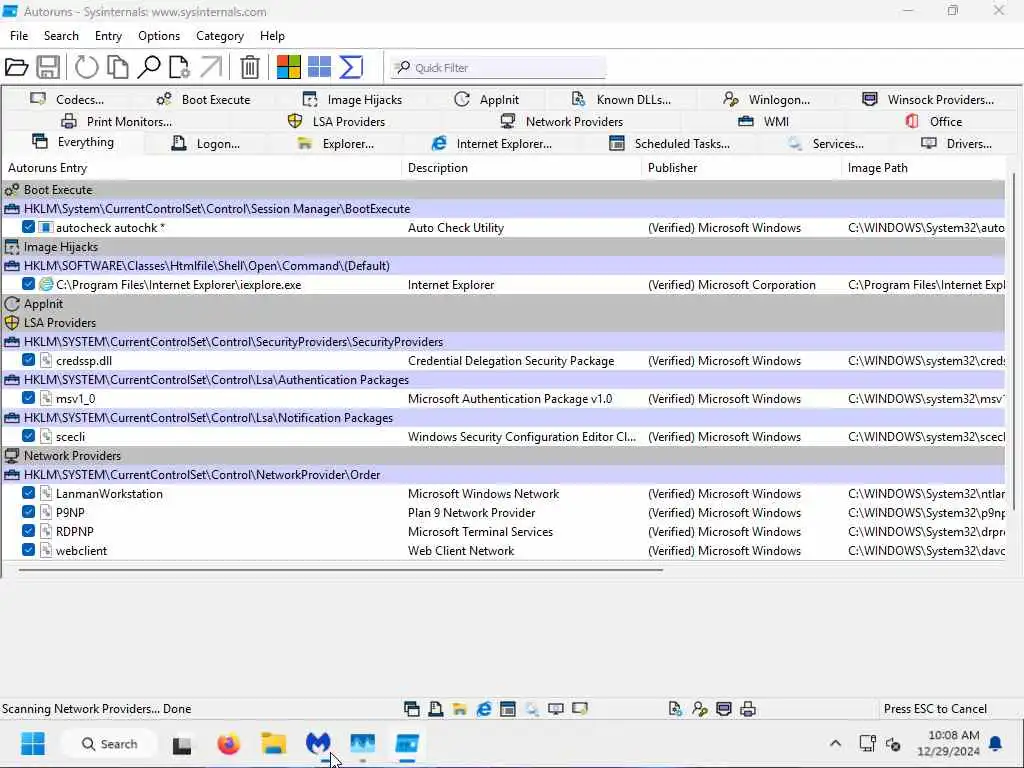
Task: Toggle hide Microsoft entries colored icon
Action: pyautogui.click(x=288, y=67)
